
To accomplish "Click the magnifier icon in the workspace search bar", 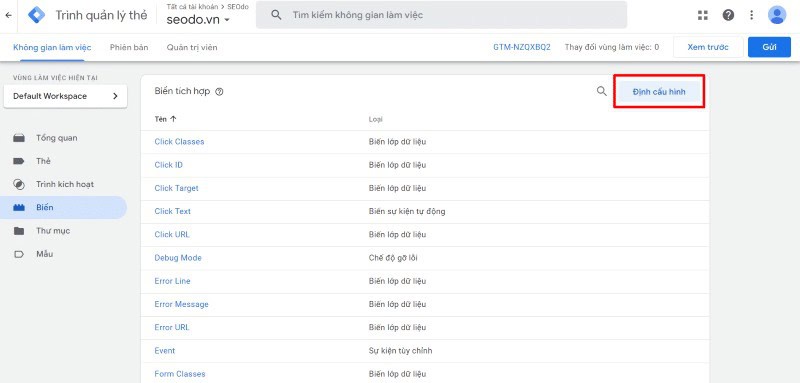I will tap(277, 15).
